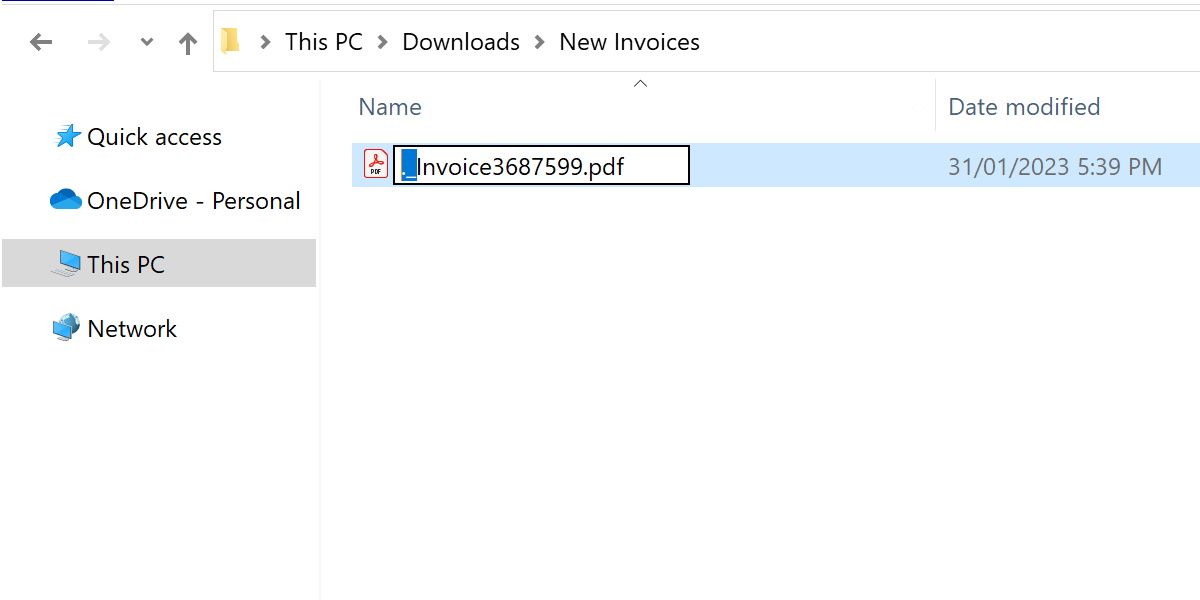
Task: Click New Invoices in the address breadcrumb
Action: (x=629, y=42)
